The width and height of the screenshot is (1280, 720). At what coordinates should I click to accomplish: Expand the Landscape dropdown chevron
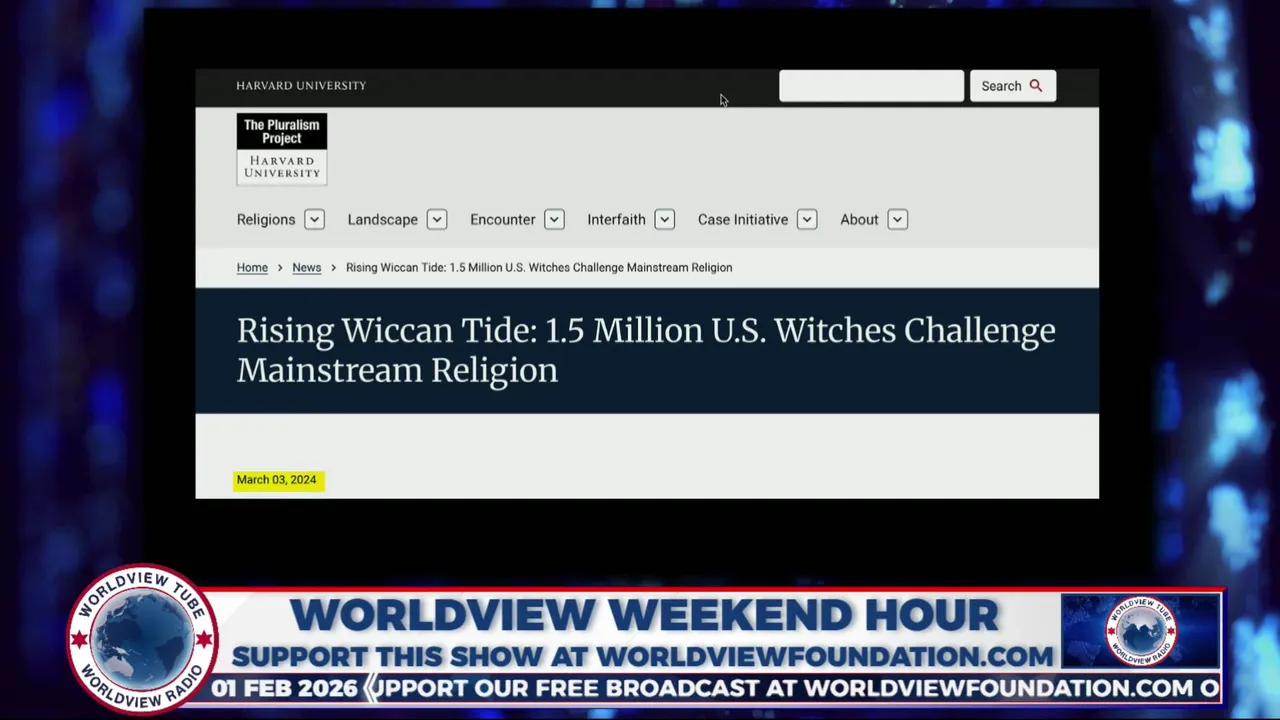[x=436, y=219]
